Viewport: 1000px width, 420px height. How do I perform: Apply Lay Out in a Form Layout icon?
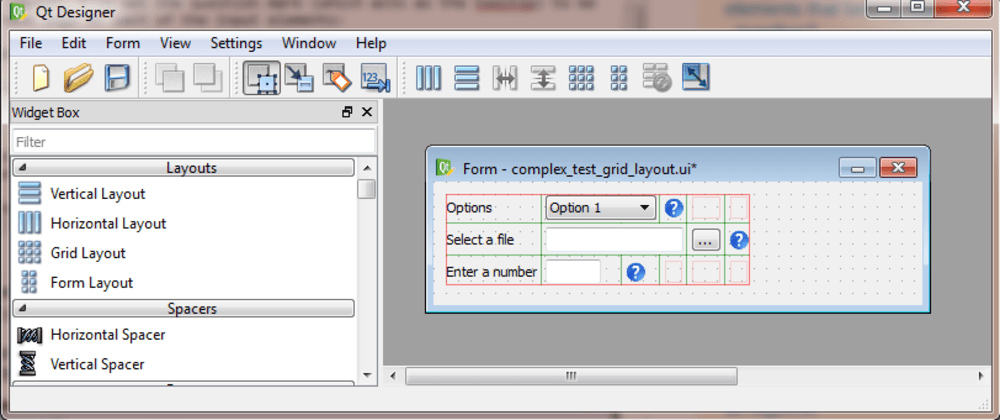tap(618, 78)
